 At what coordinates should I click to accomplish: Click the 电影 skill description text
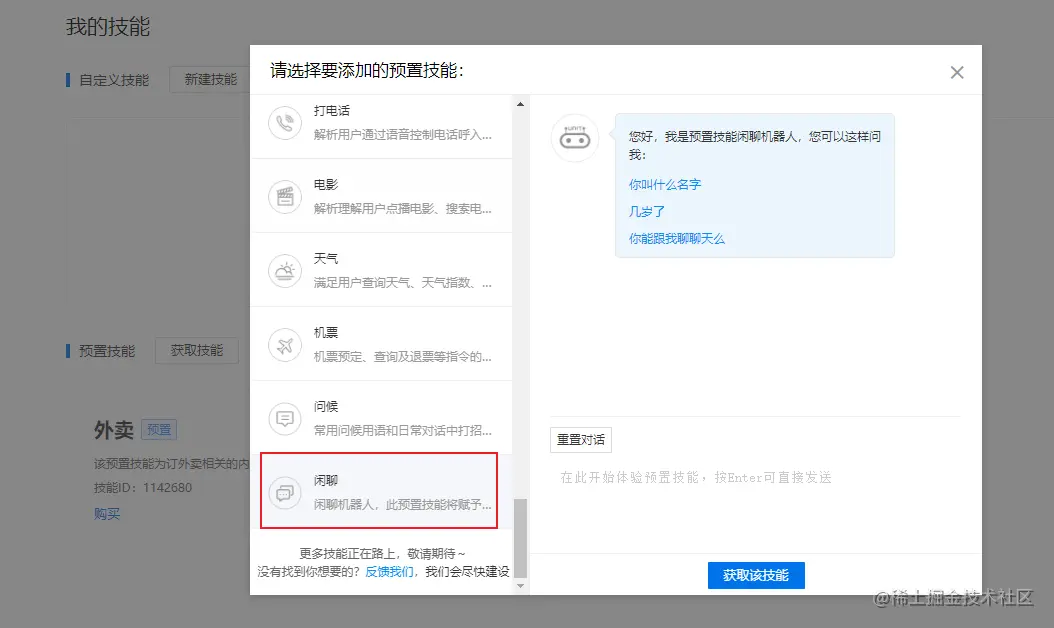(403, 208)
